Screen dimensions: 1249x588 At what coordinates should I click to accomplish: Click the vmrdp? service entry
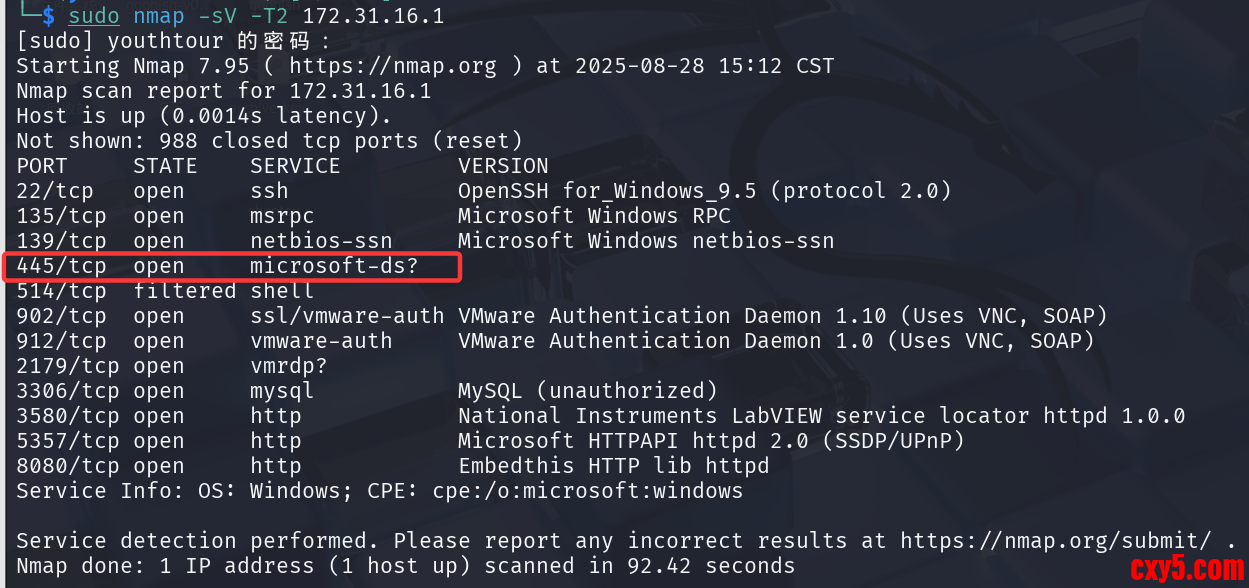[x=289, y=366]
